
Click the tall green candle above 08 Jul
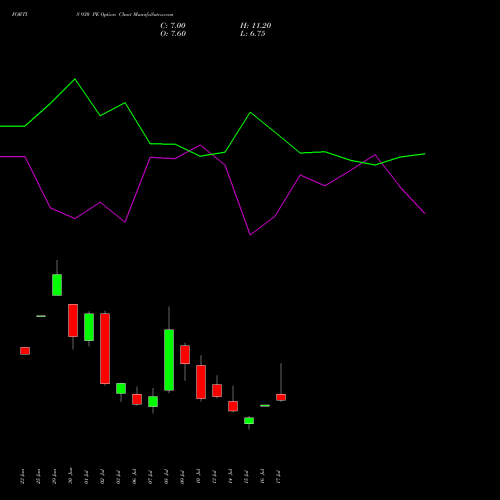click(169, 360)
